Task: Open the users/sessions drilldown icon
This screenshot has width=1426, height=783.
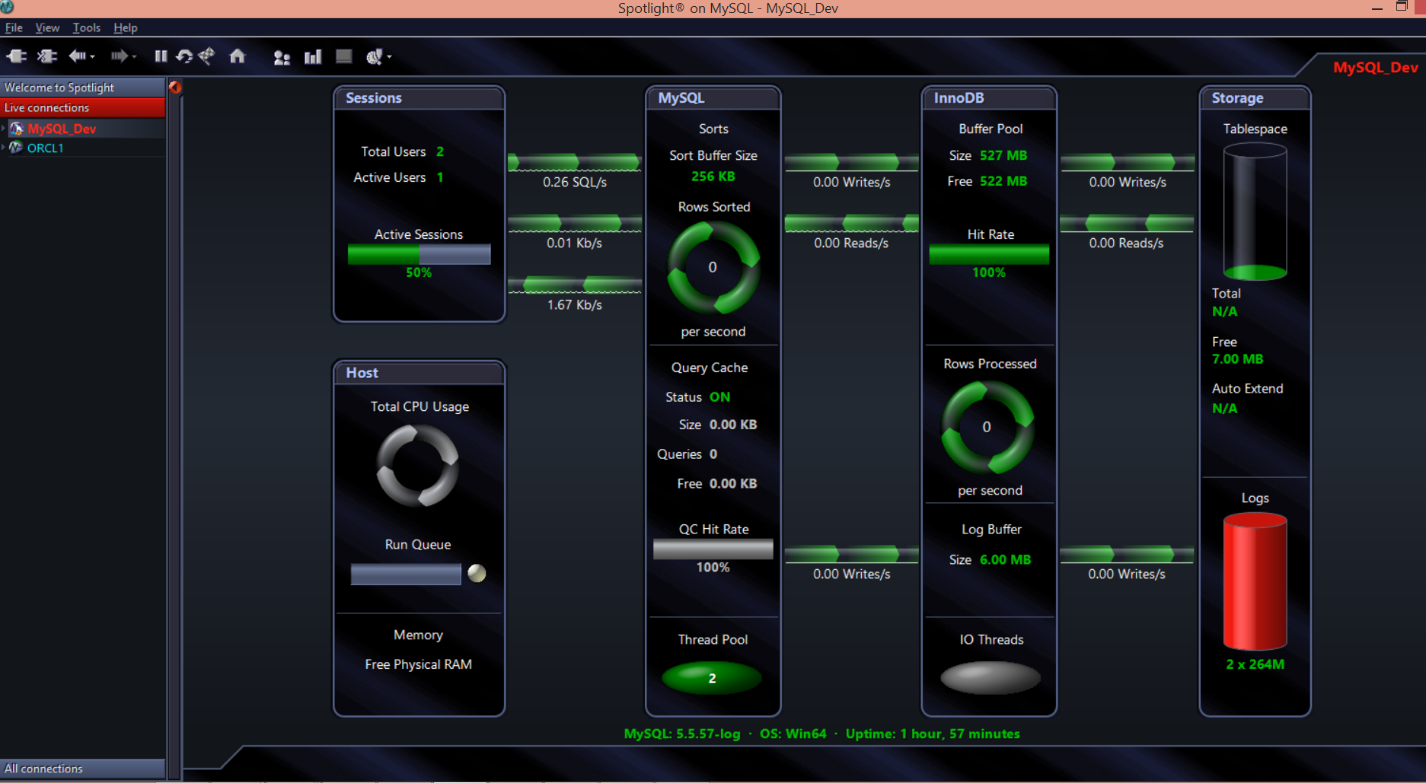Action: (x=282, y=58)
